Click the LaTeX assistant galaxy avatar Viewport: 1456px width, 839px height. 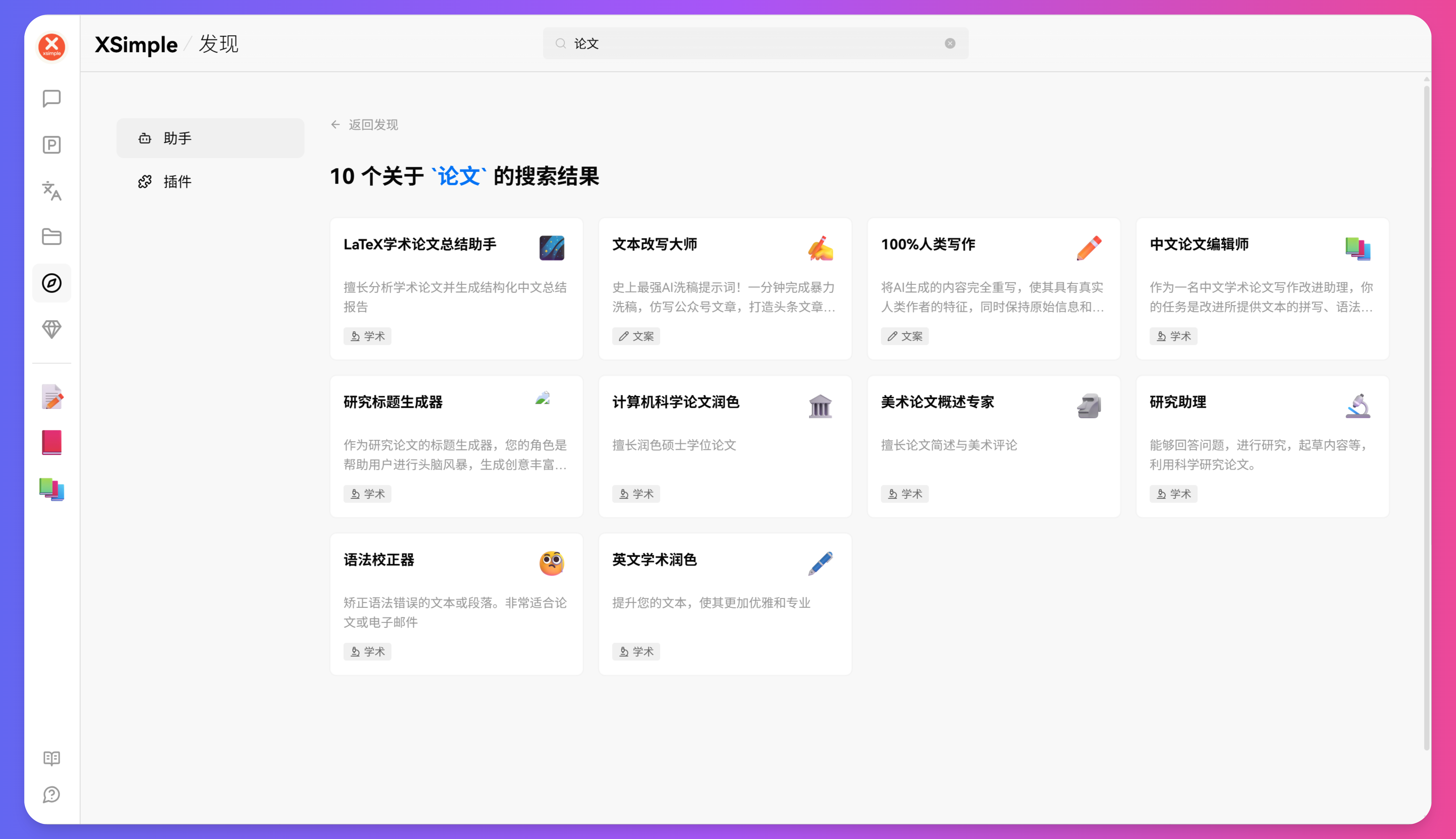552,248
